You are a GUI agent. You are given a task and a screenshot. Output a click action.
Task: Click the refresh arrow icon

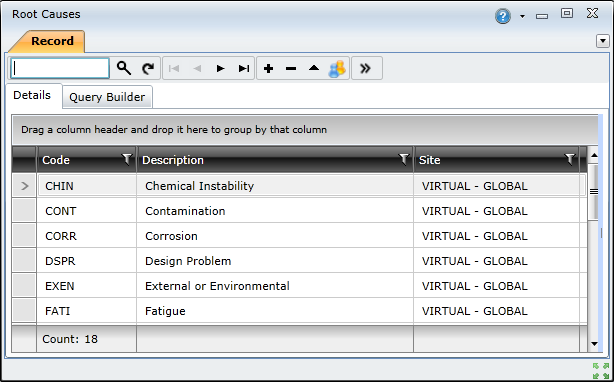point(148,68)
